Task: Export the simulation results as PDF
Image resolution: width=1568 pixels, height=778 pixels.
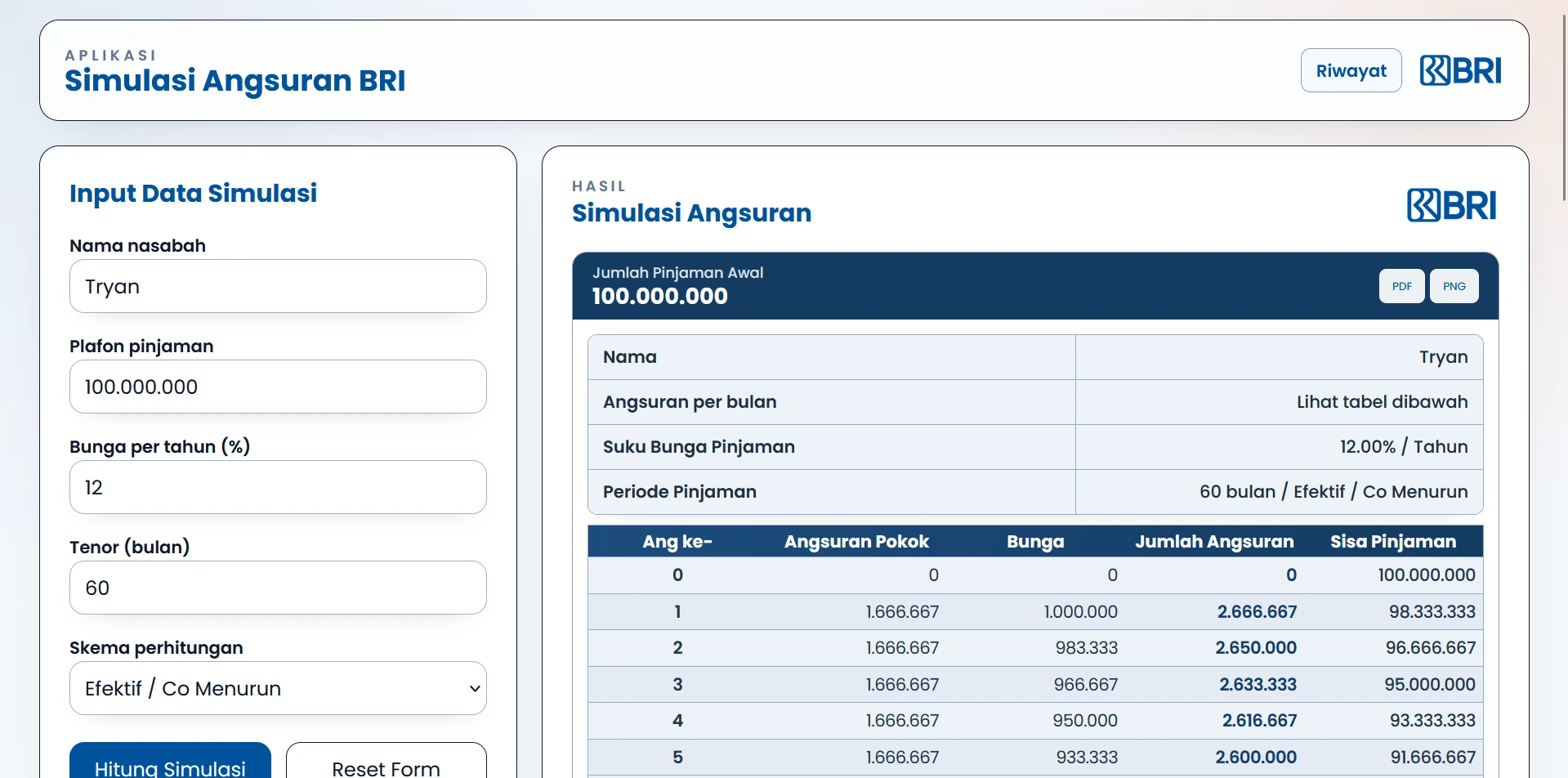Action: [1401, 285]
